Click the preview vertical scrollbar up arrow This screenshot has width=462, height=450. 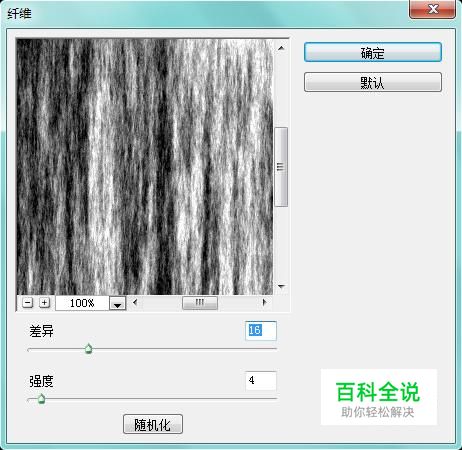tap(281, 48)
